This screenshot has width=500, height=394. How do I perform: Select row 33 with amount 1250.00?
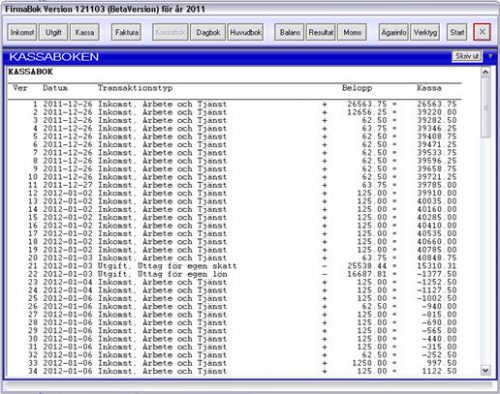click(235, 363)
